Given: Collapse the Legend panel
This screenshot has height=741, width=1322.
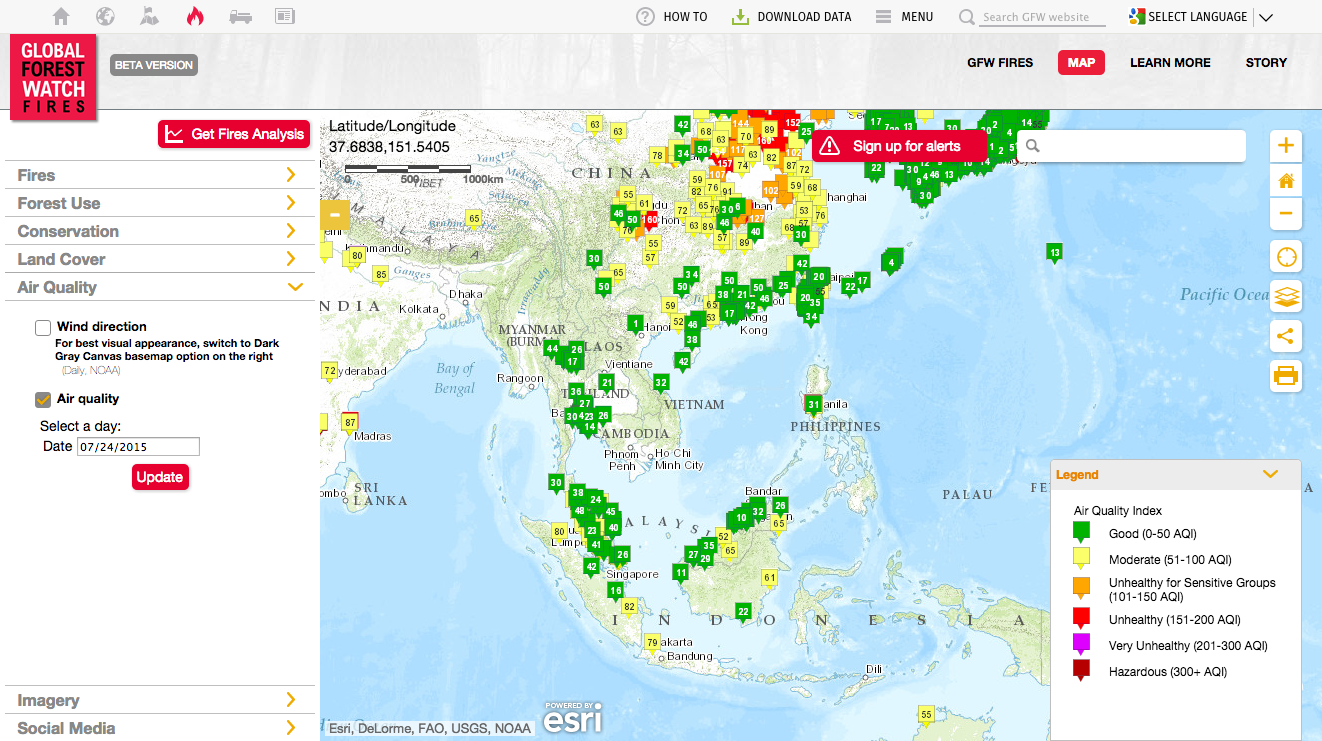Looking at the screenshot, I should 1270,475.
